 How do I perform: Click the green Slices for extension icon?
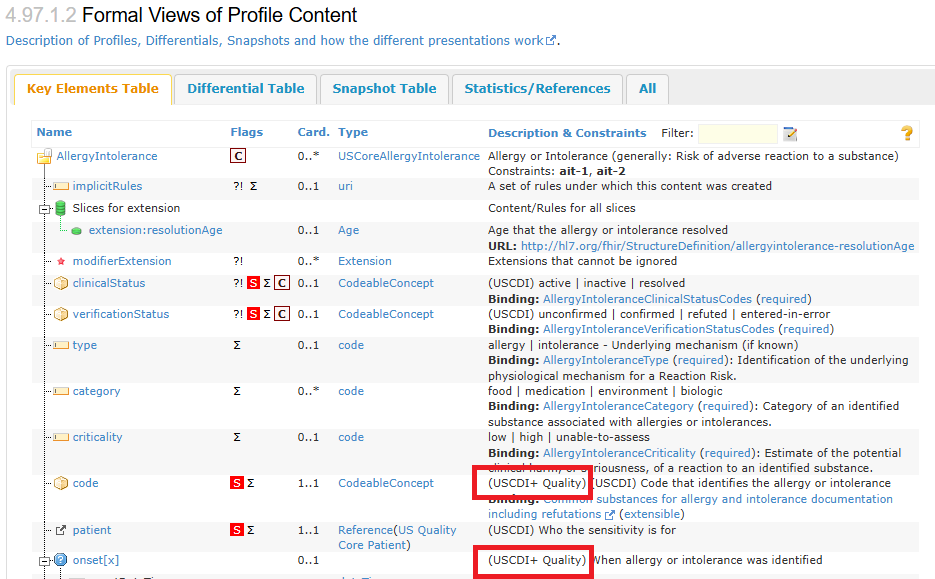(61, 208)
